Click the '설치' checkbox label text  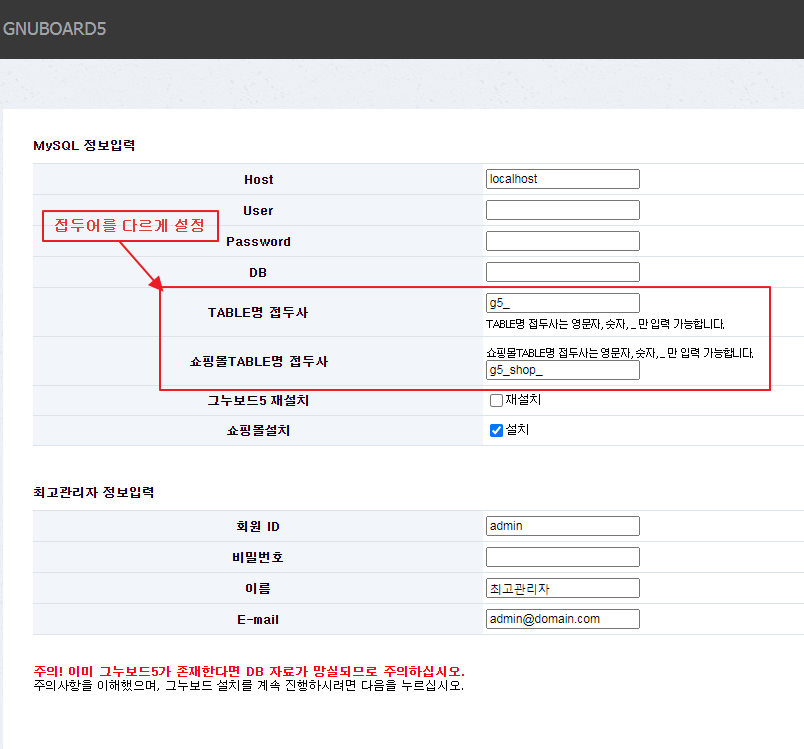click(517, 430)
